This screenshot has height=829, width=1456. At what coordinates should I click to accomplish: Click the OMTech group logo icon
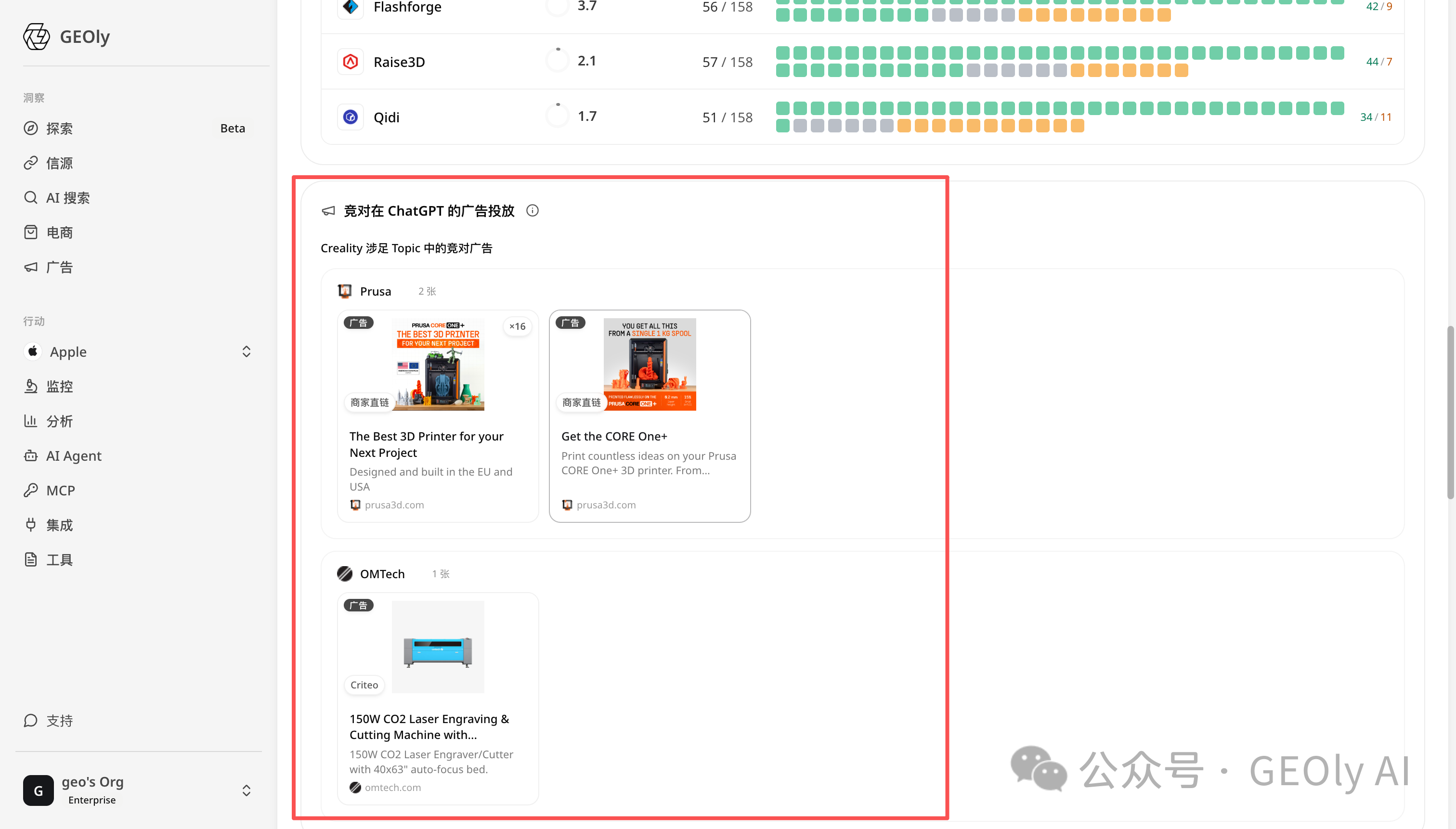point(344,573)
